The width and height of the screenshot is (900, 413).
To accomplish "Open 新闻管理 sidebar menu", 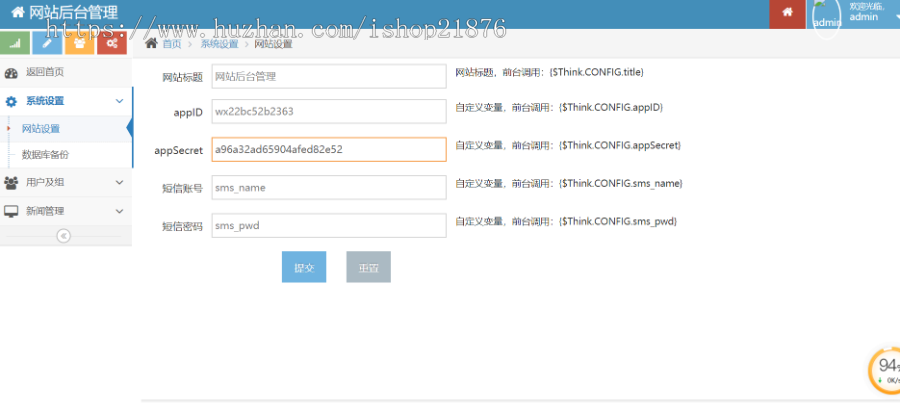I will click(x=66, y=211).
